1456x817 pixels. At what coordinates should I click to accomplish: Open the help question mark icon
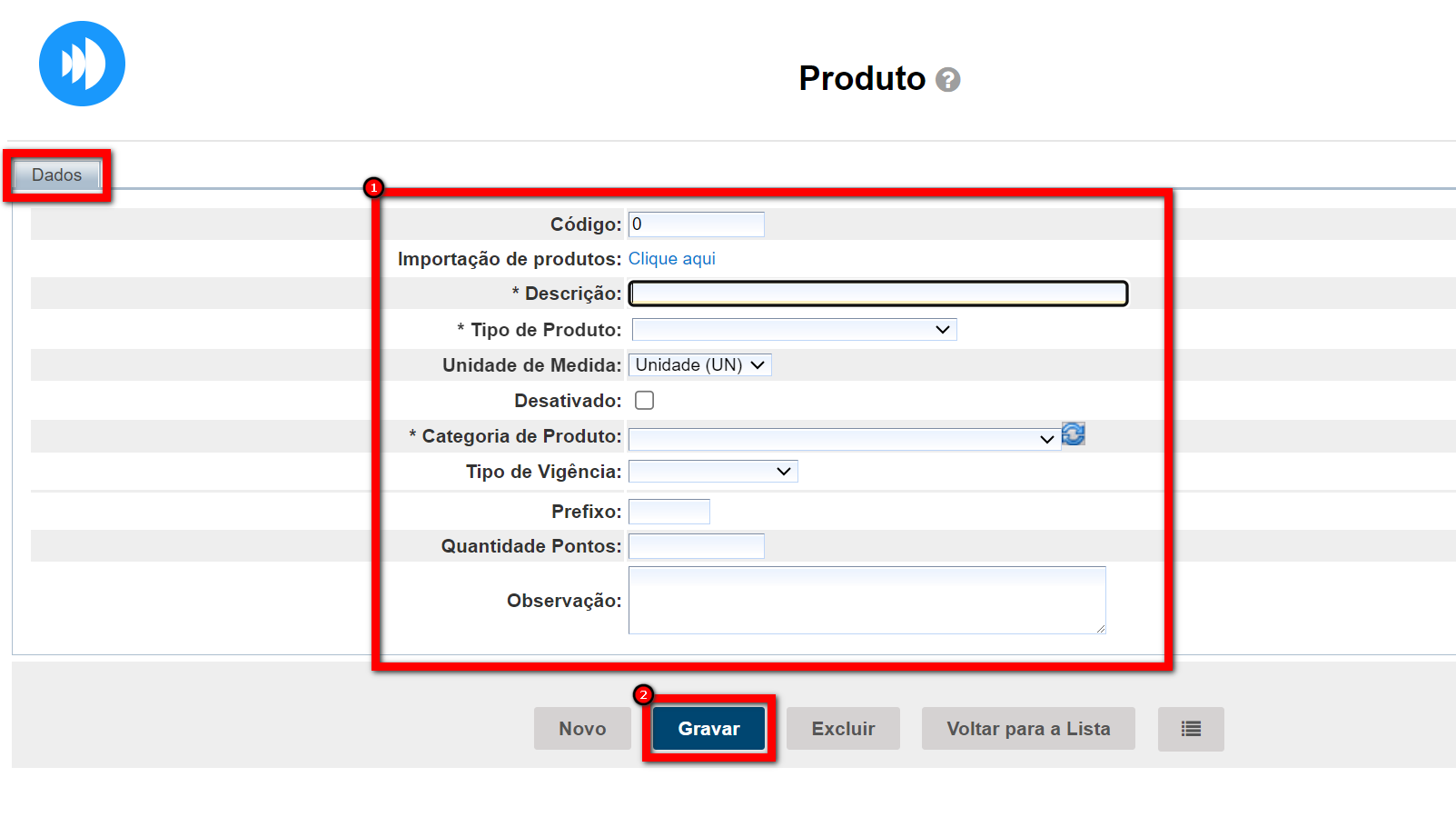tap(947, 80)
